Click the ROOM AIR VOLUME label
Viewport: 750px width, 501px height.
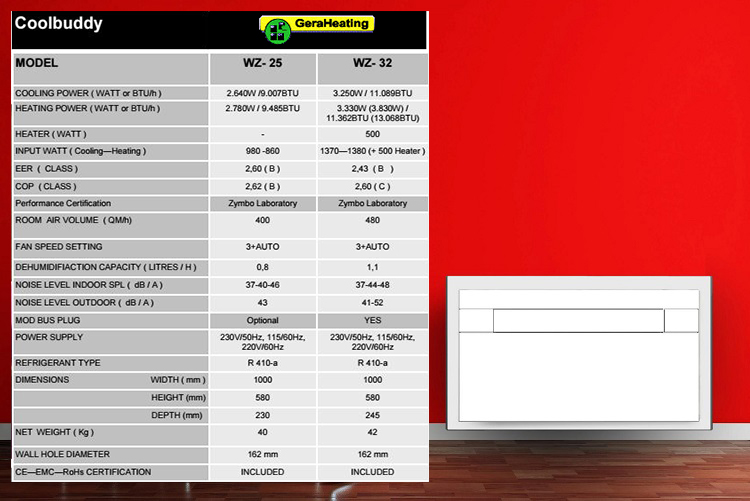pyautogui.click(x=73, y=220)
